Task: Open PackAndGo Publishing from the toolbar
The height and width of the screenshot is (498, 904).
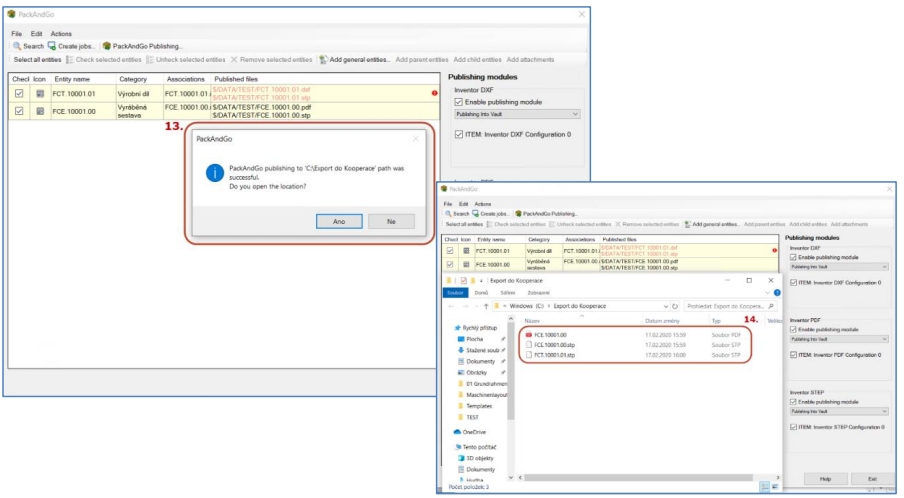Action: click(107, 46)
